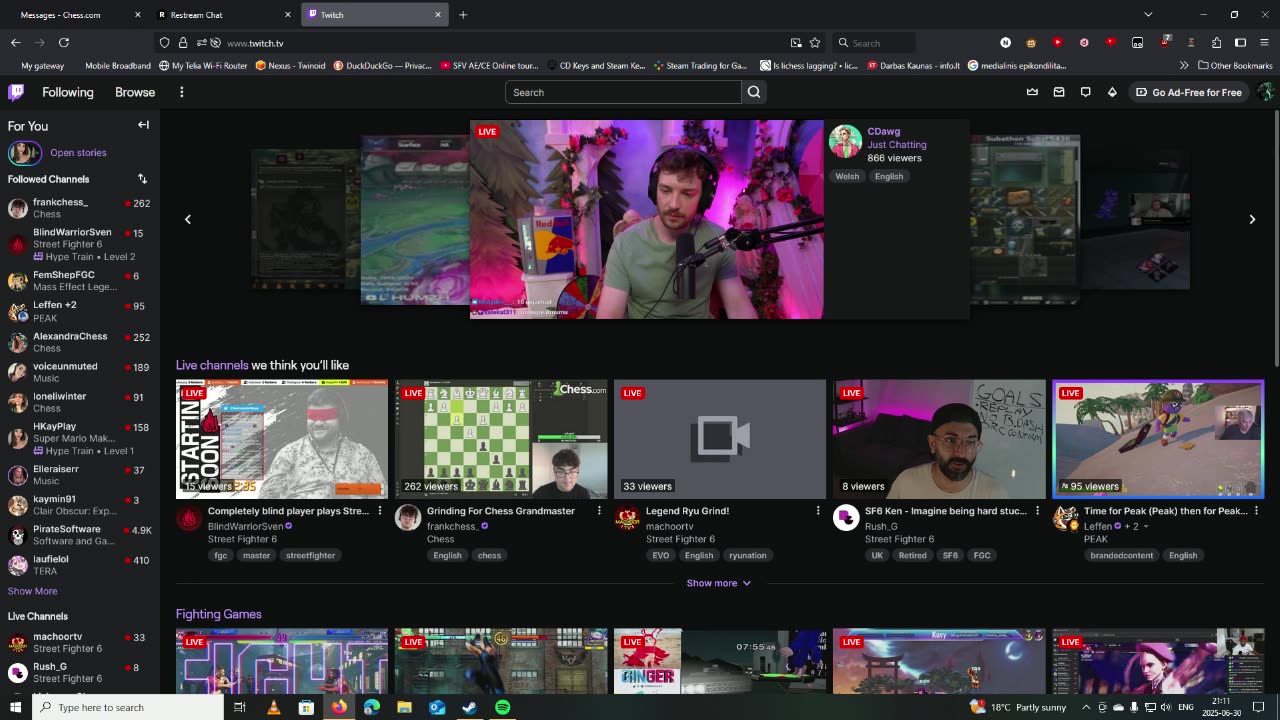Click Windows Start button
The height and width of the screenshot is (720, 1280).
point(15,707)
